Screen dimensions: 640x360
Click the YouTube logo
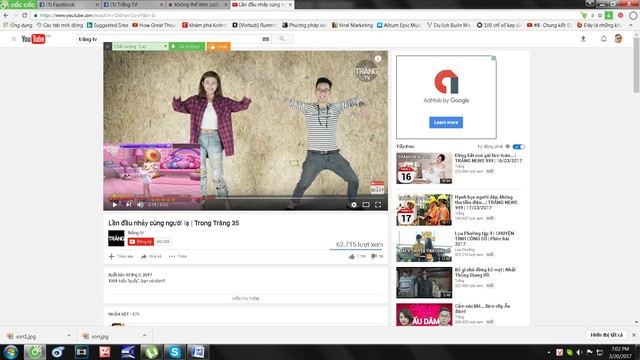point(33,39)
